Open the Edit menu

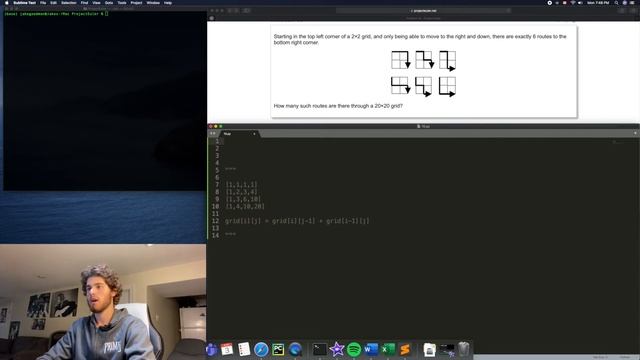tap(53, 3)
